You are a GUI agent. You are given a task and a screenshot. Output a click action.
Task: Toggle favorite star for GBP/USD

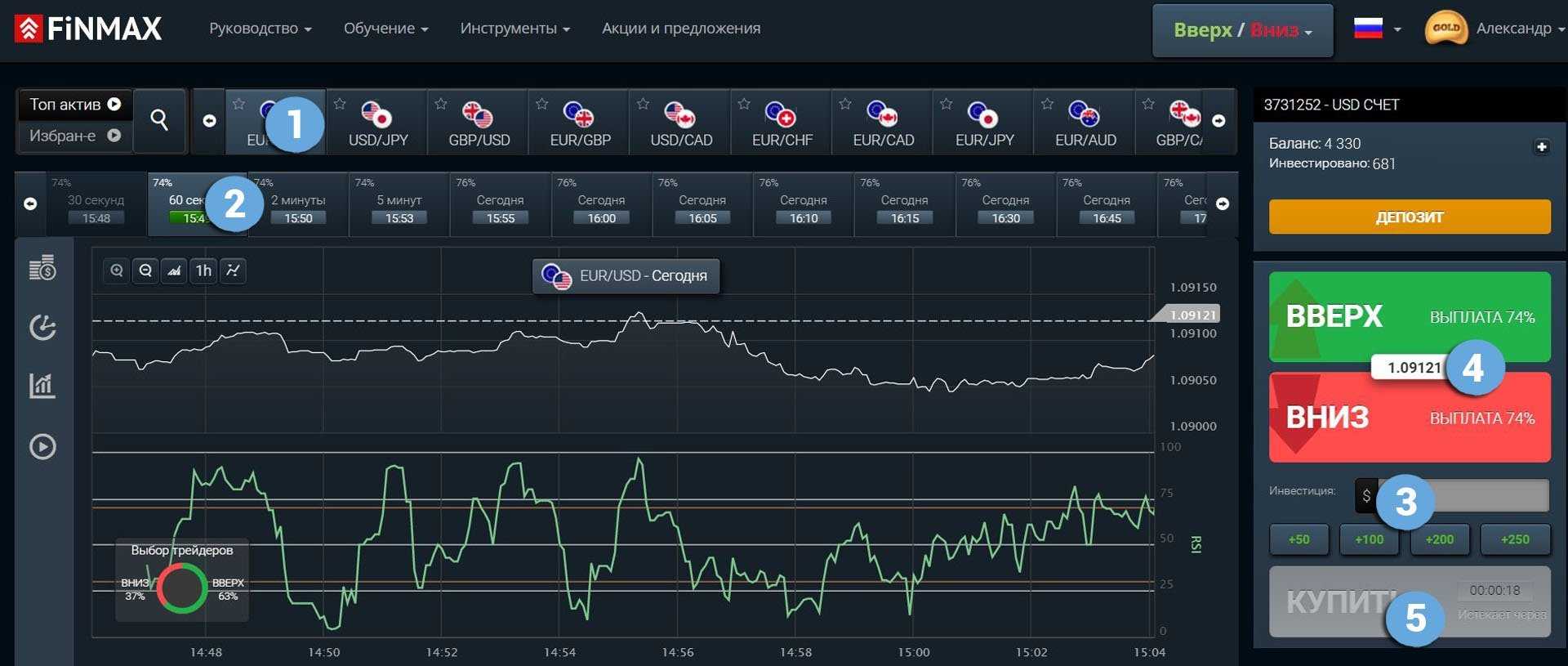pos(441,104)
